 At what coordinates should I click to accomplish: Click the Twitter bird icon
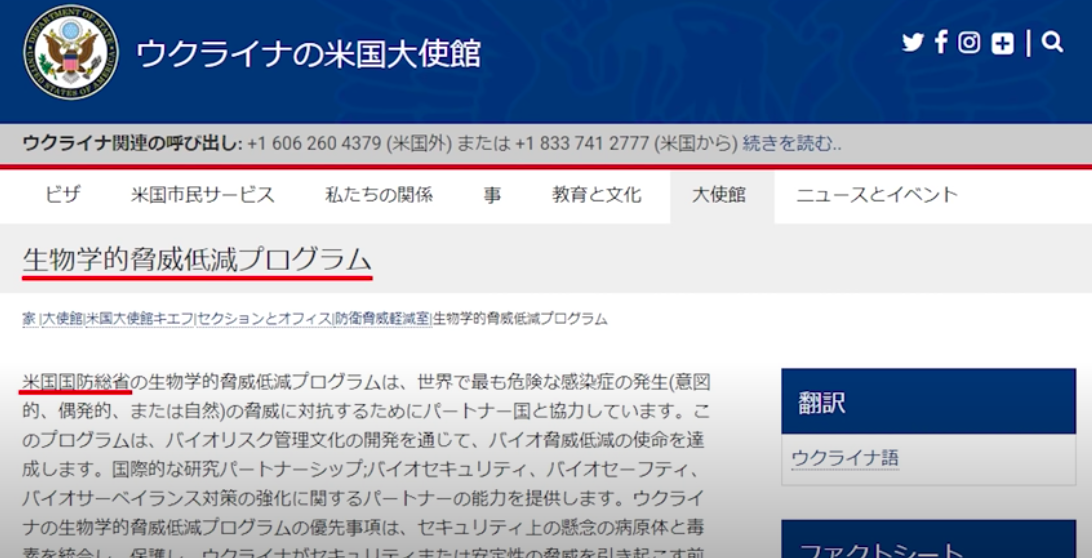(x=912, y=43)
